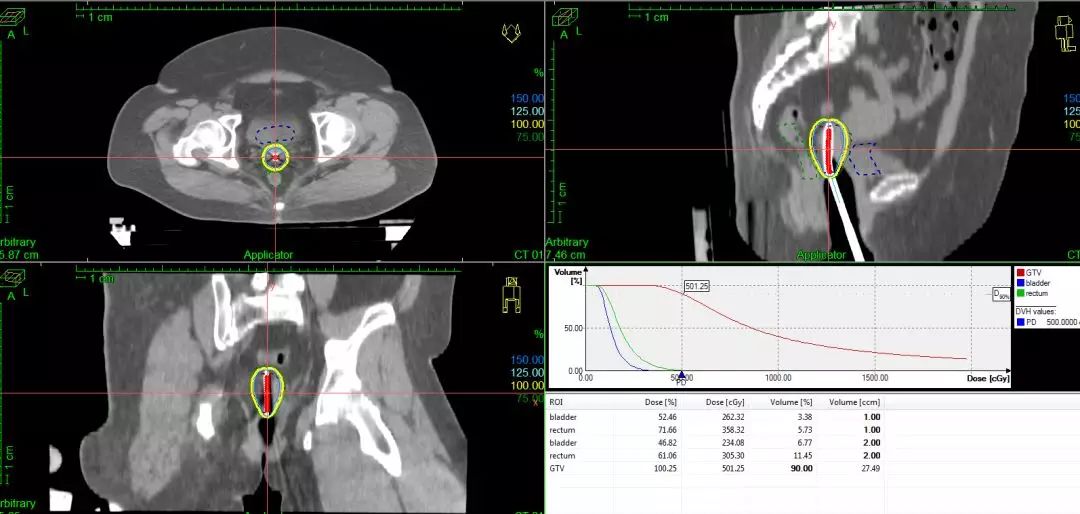Click the dashed blue bladder contour in sagittal view
Viewport: 1080px width, 514px height.
(x=864, y=158)
